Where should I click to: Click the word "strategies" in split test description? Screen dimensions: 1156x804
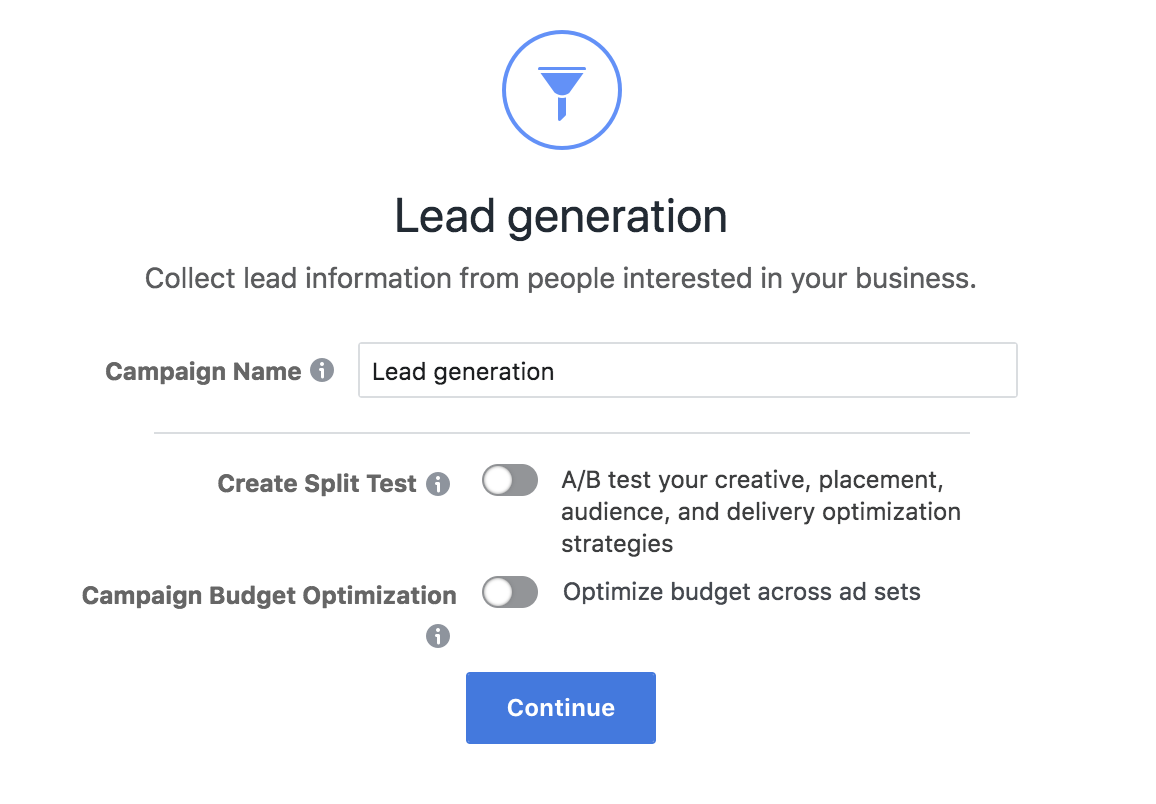[617, 544]
